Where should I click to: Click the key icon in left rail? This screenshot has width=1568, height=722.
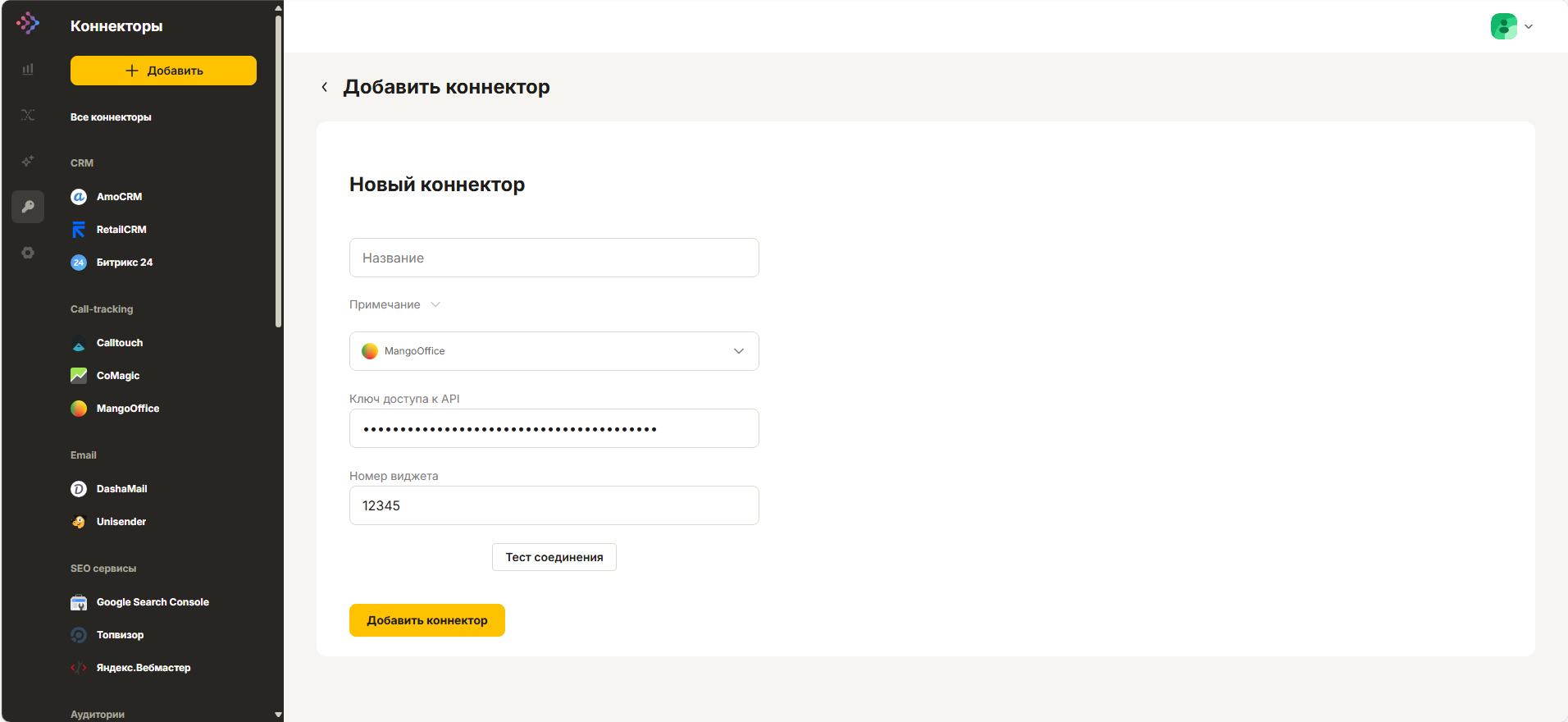(28, 207)
